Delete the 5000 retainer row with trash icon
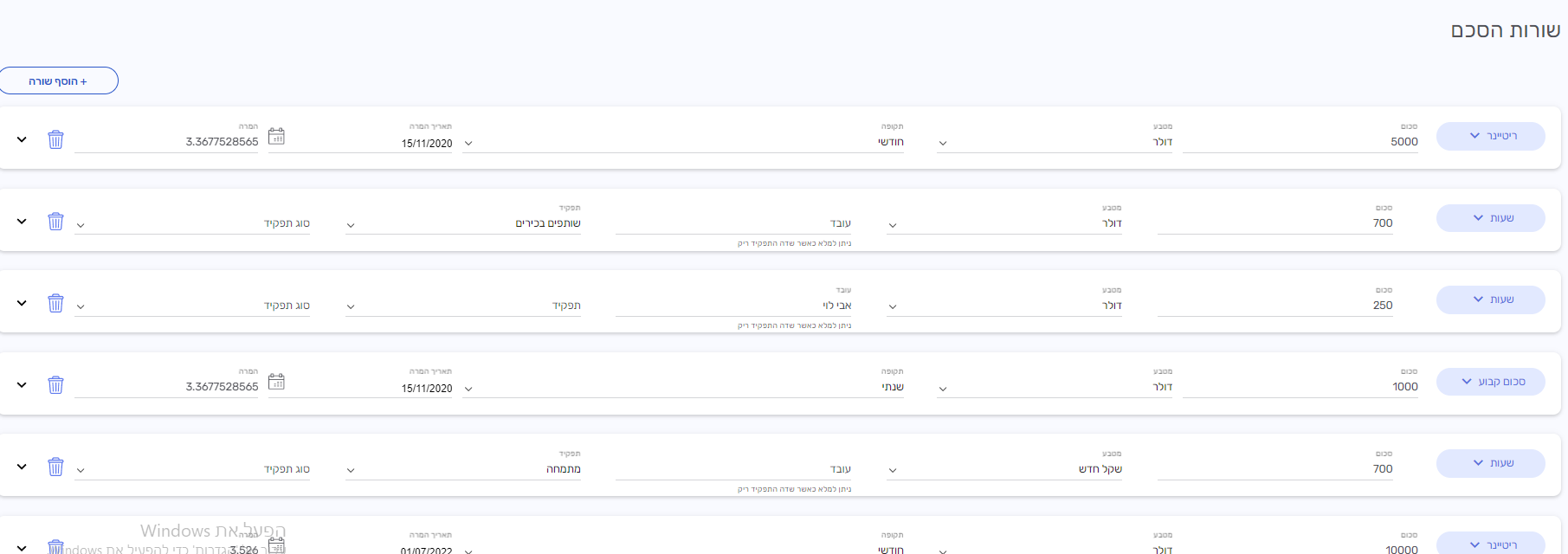This screenshot has width=1568, height=554. (55, 139)
